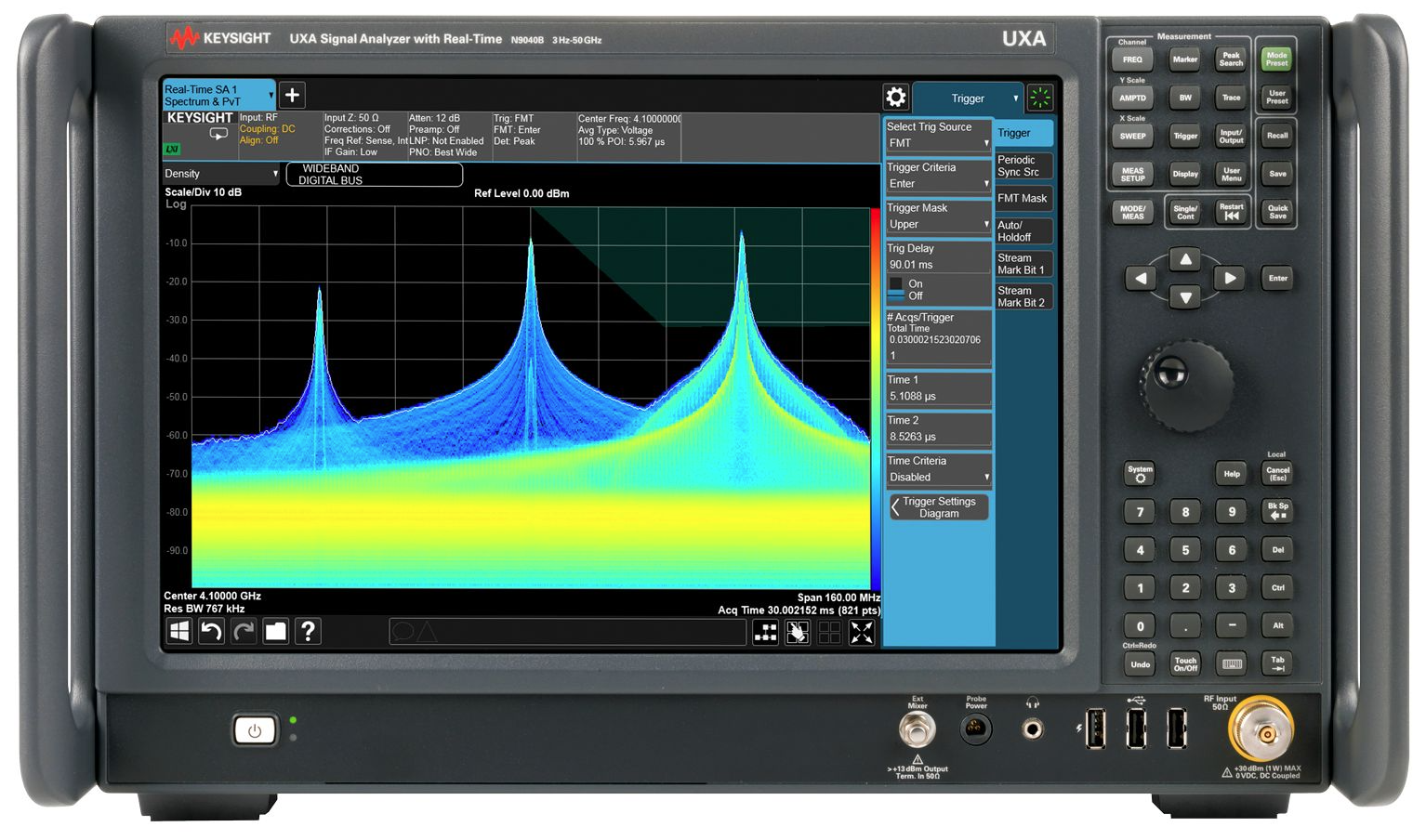Screen dimensions: 1426x840
Task: Toggle the touch hand icon in the toolbar
Action: [x=798, y=633]
